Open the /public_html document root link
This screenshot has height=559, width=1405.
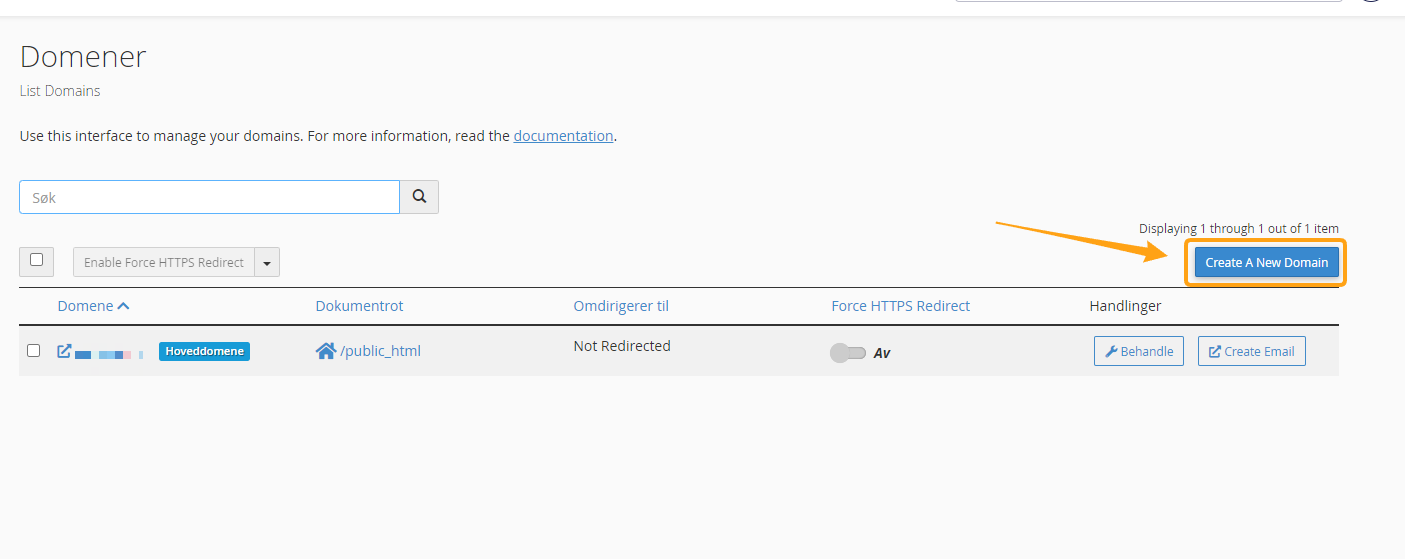pos(380,351)
